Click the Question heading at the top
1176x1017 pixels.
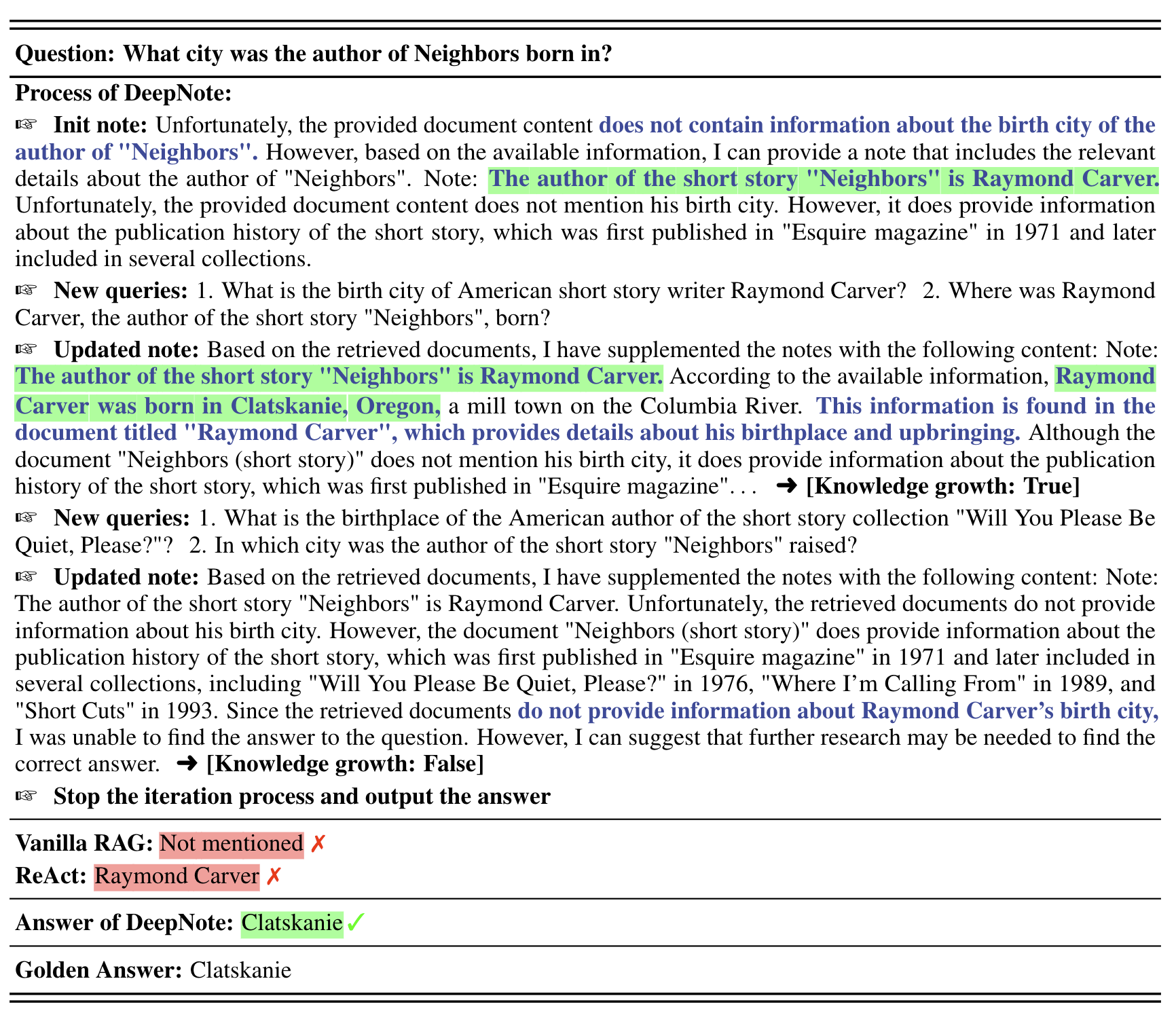pyautogui.click(x=313, y=53)
